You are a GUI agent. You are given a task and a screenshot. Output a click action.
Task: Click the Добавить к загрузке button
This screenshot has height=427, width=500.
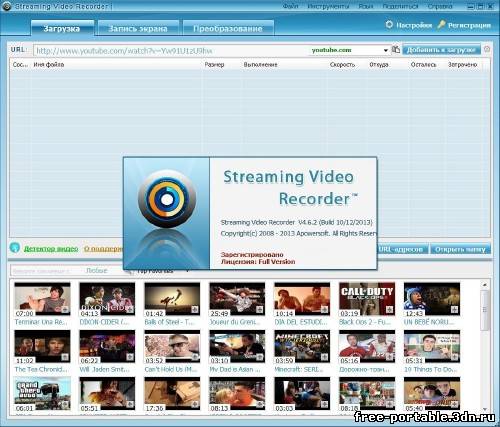pos(441,50)
